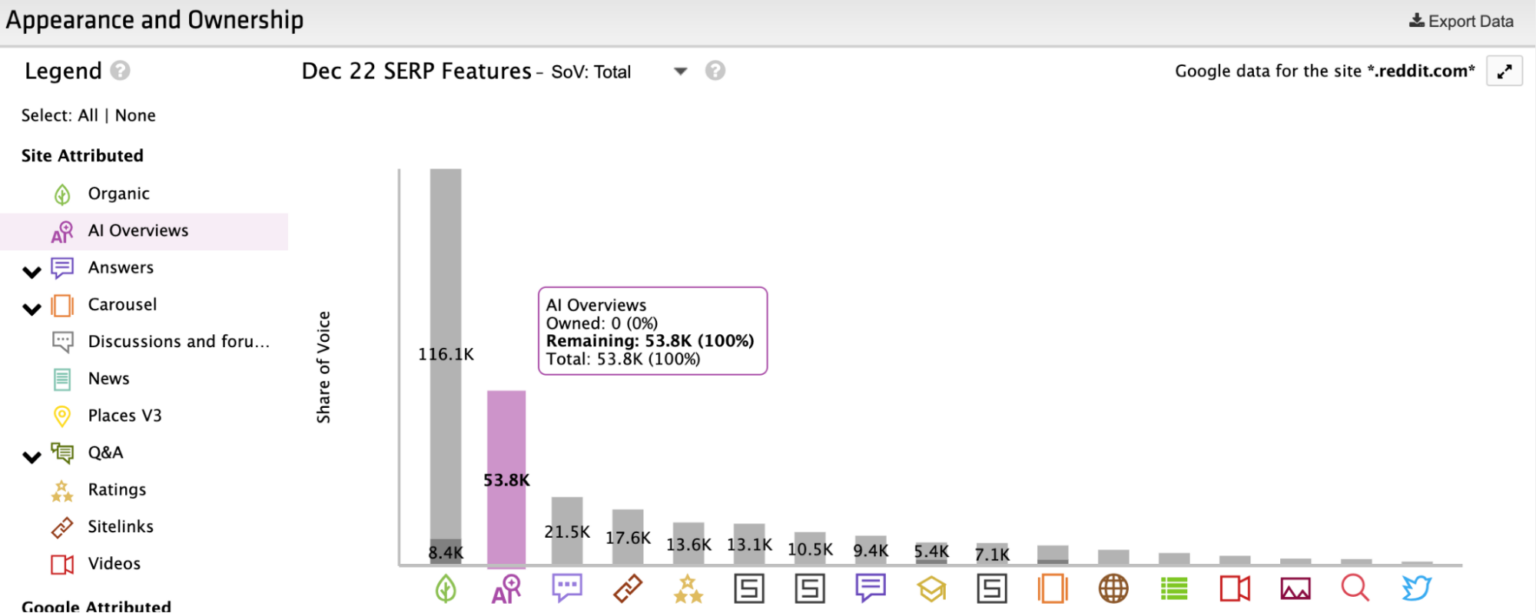Toggle AI Overviews in the Site Attributed legend
The height and width of the screenshot is (613, 1536).
tap(140, 230)
